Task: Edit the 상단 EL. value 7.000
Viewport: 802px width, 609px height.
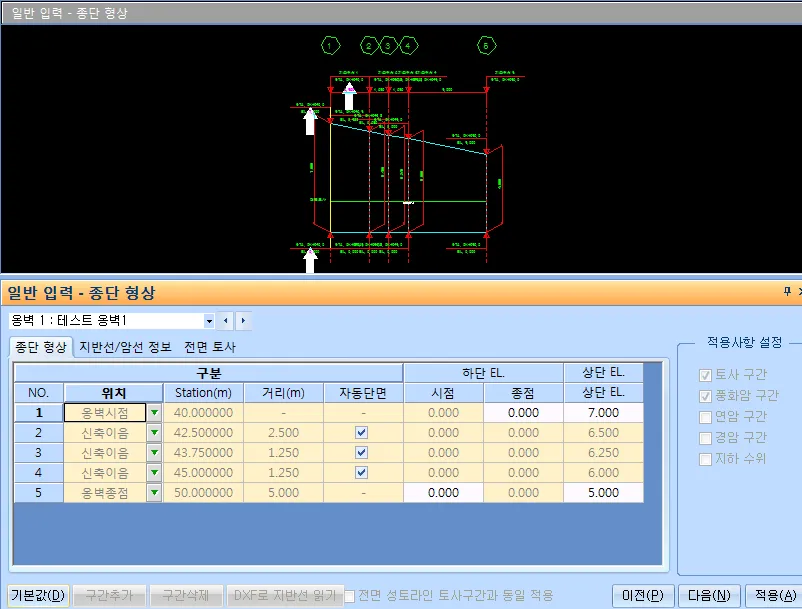Action: [x=604, y=413]
